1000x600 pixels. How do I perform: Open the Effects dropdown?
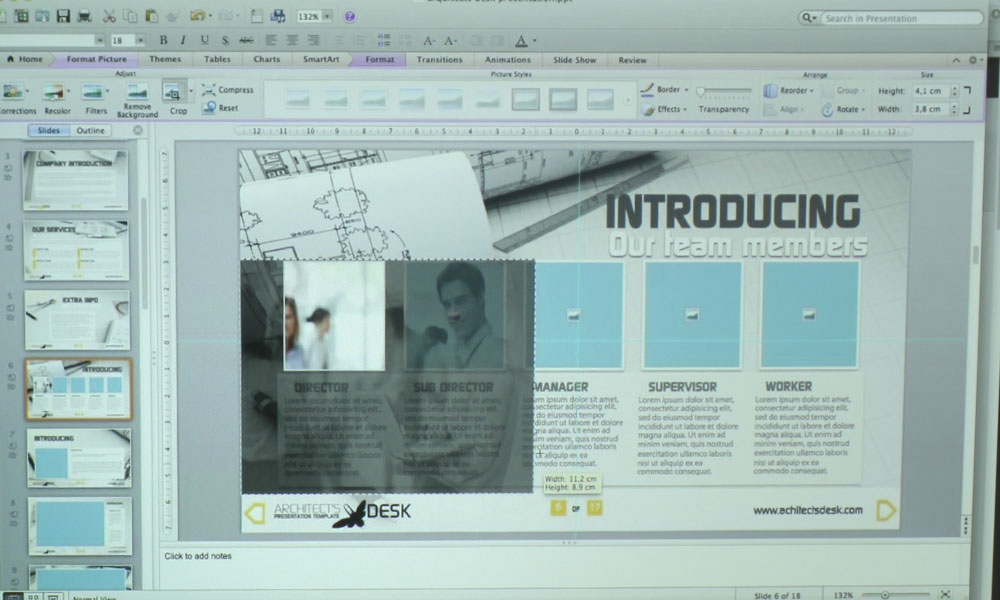665,110
